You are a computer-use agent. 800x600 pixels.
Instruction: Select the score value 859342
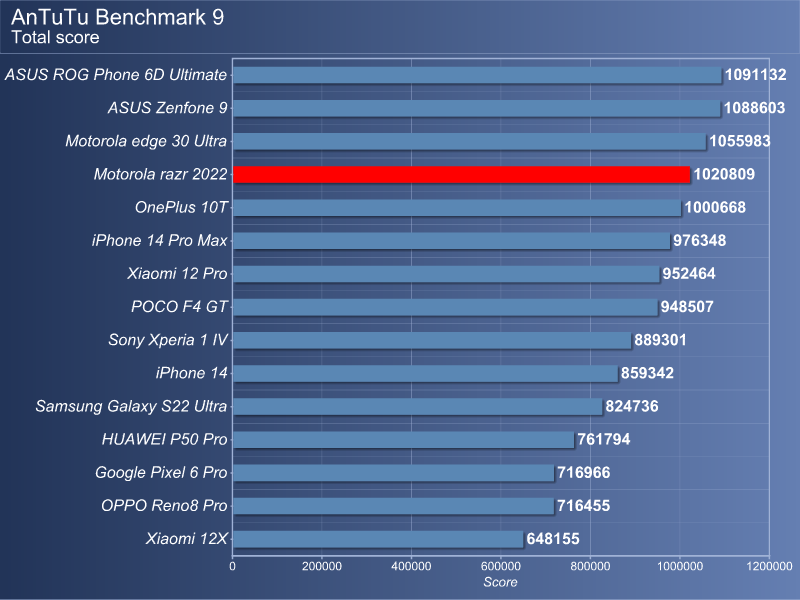[x=647, y=373]
